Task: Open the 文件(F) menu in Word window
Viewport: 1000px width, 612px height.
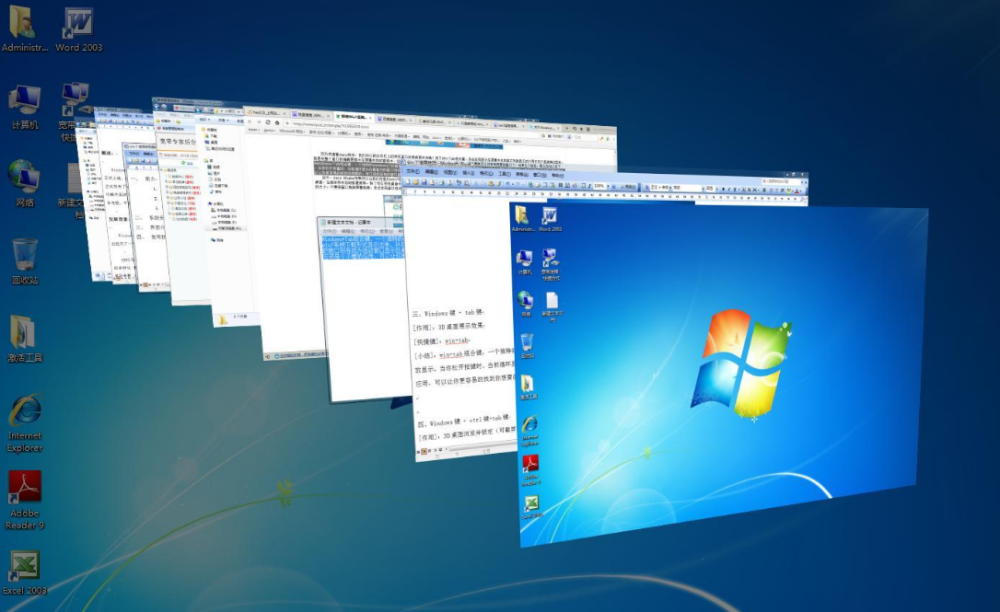Action: pos(413,171)
